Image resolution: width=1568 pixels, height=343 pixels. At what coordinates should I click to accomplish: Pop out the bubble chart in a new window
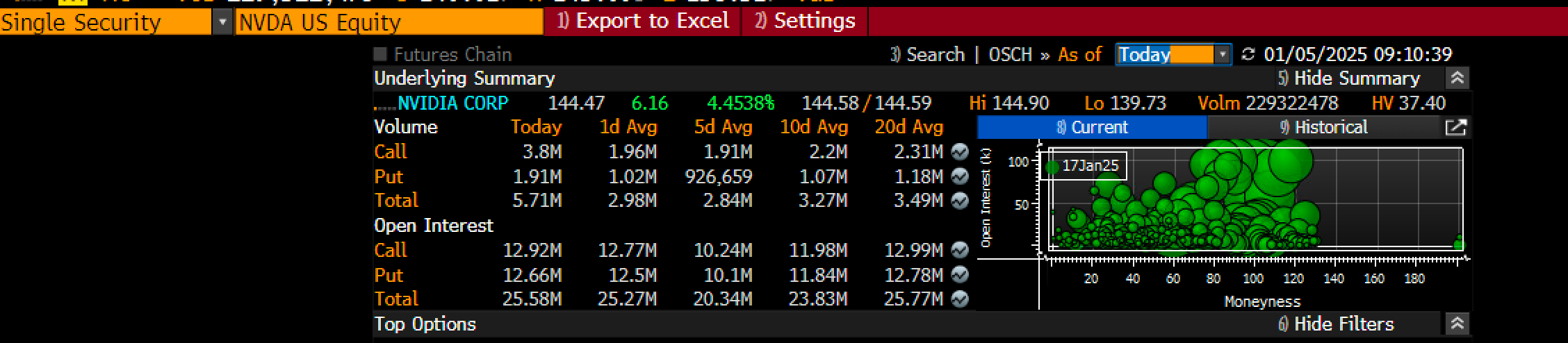click(1455, 127)
